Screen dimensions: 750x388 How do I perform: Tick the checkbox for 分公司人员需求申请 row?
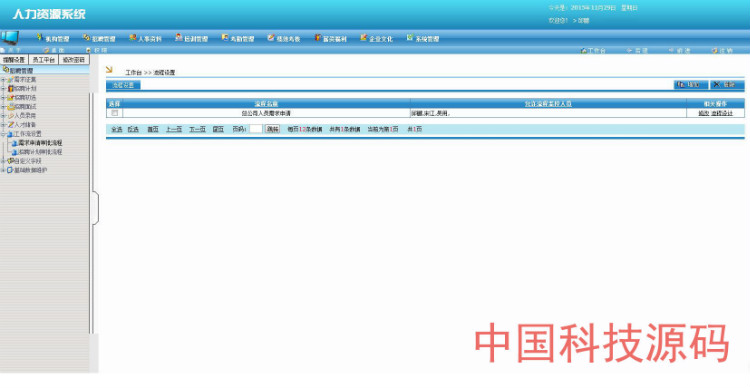[114, 113]
